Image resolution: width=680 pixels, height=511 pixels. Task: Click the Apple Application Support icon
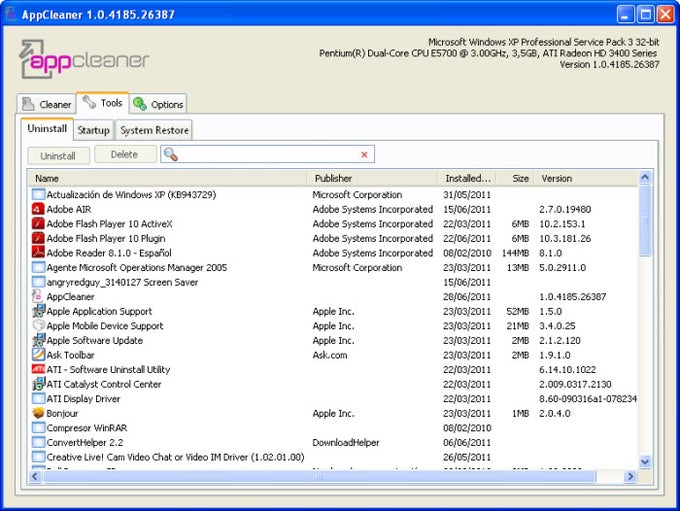tap(38, 311)
